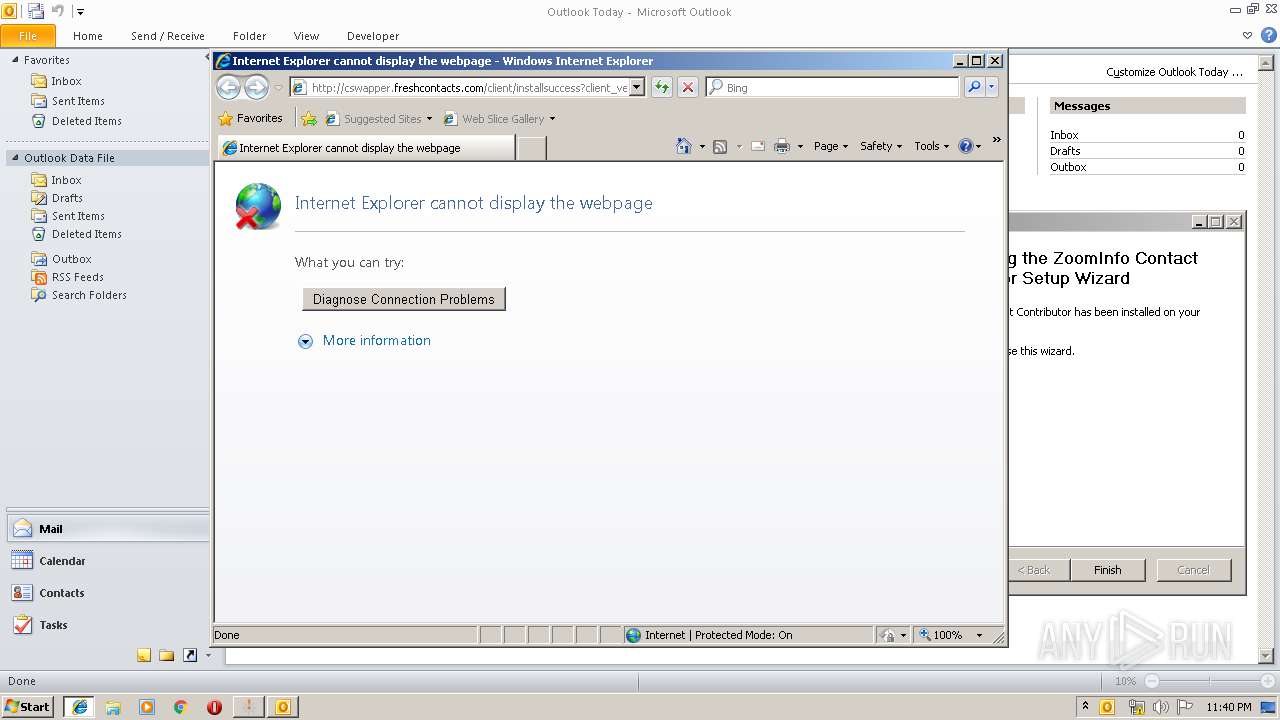Click the volume speaker icon in system tray
This screenshot has width=1280, height=720.
(1160, 707)
